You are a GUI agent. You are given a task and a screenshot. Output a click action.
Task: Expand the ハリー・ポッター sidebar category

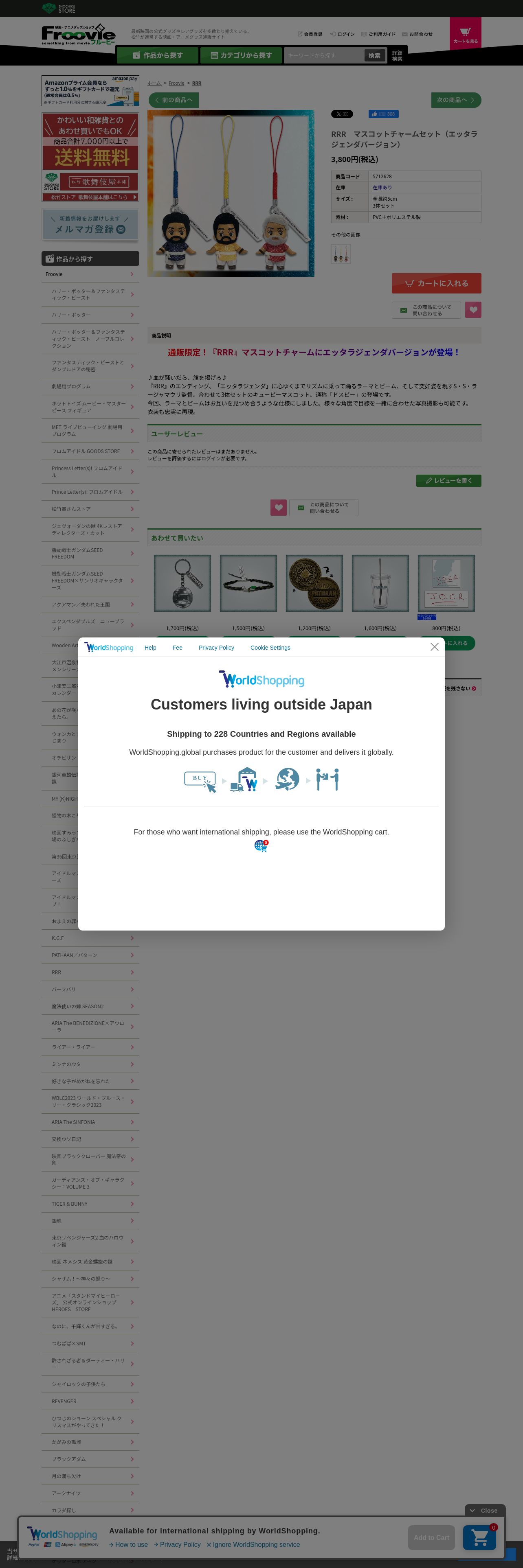[90, 315]
